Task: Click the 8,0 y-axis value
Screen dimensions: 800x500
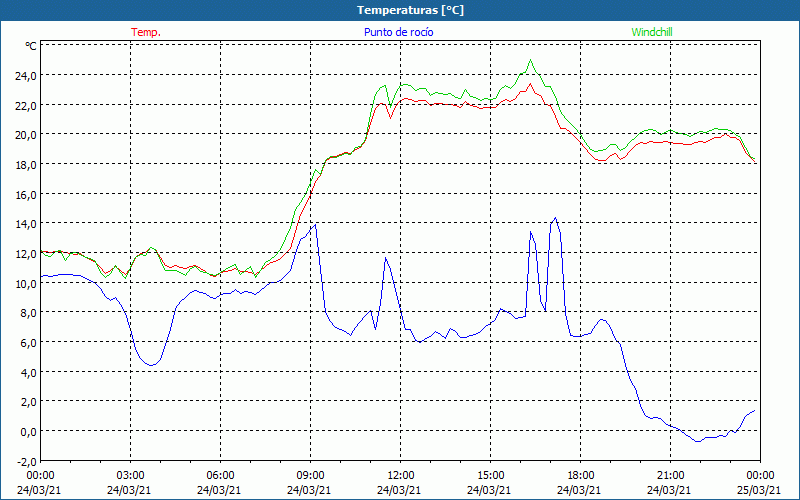Action: pyautogui.click(x=29, y=313)
